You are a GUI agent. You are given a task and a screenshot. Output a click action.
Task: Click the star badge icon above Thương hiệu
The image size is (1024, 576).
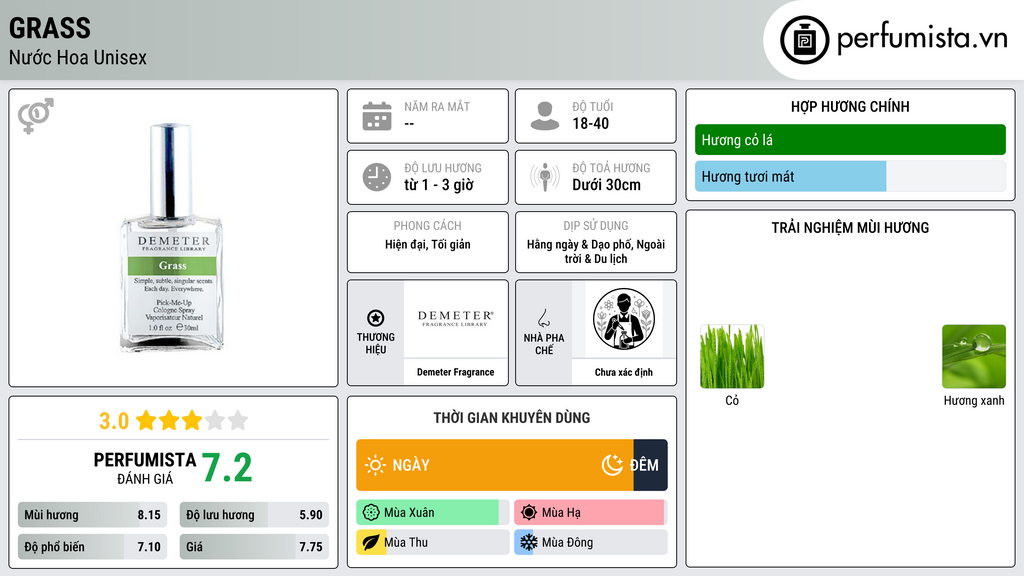[x=376, y=318]
